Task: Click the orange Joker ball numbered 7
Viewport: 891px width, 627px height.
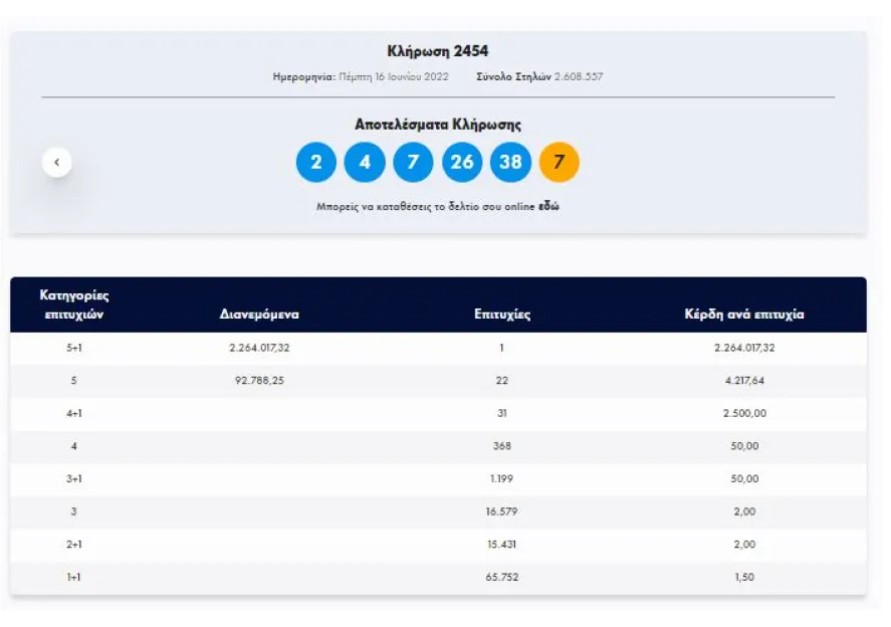Action: [559, 162]
